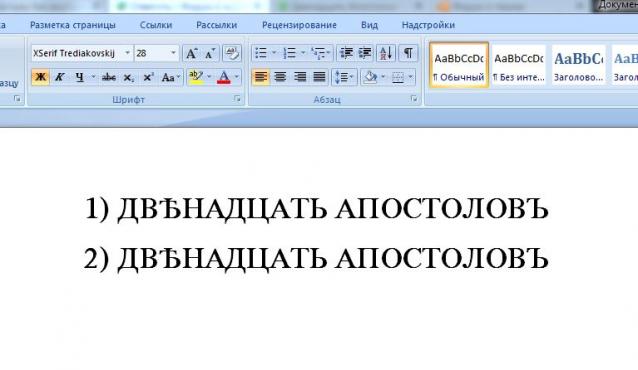Decrease font size with Shrink Font
The width and height of the screenshot is (638, 370).
(x=210, y=53)
